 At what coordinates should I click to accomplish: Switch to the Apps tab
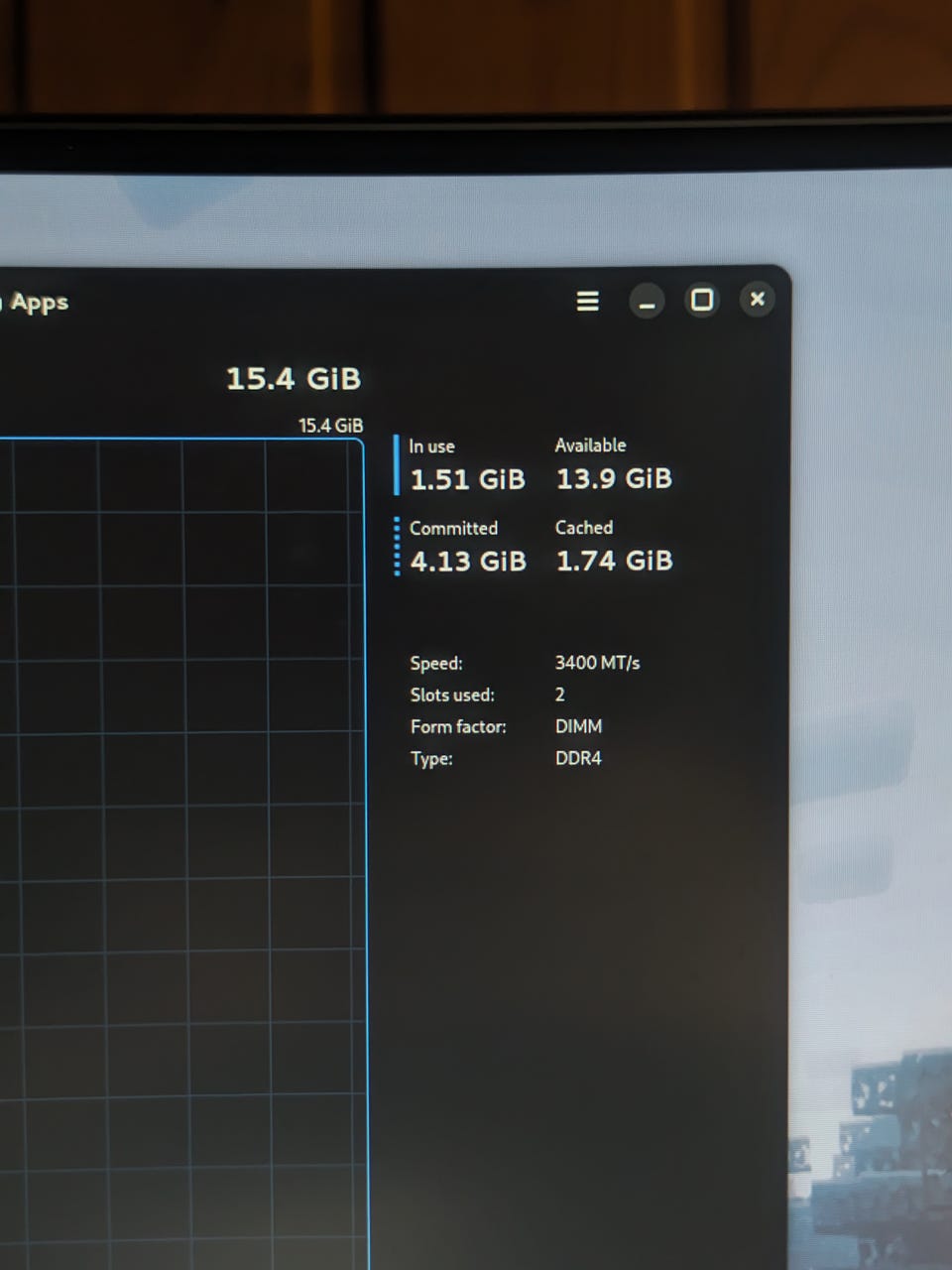click(x=39, y=303)
